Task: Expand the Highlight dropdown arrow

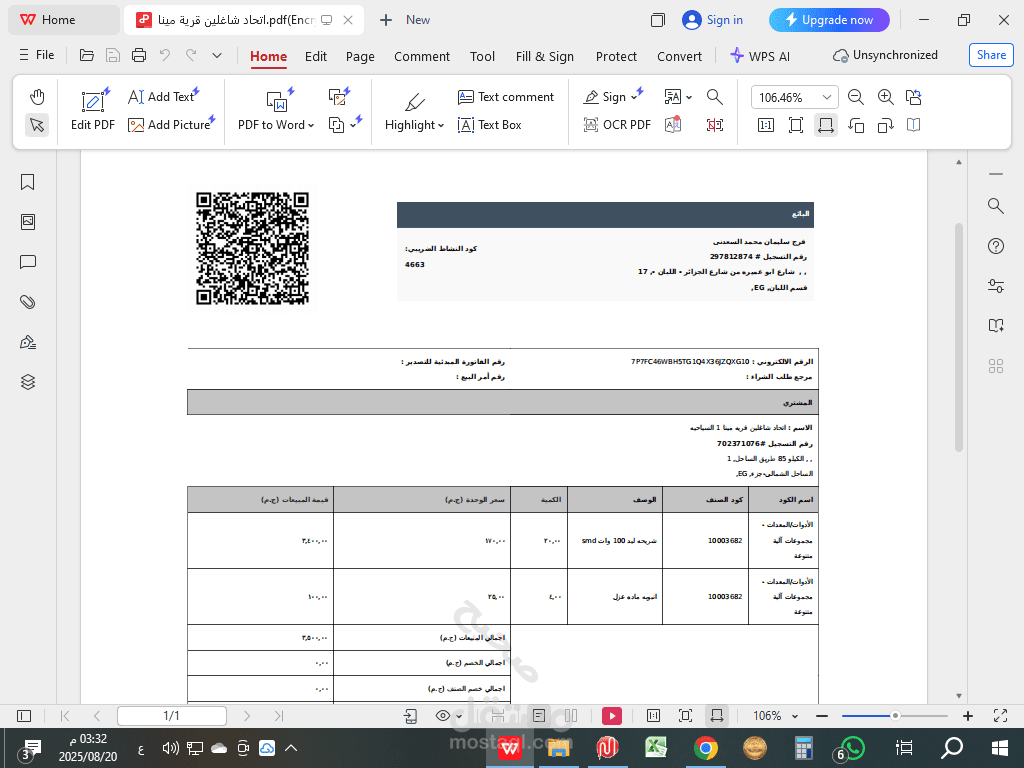Action: tap(441, 125)
